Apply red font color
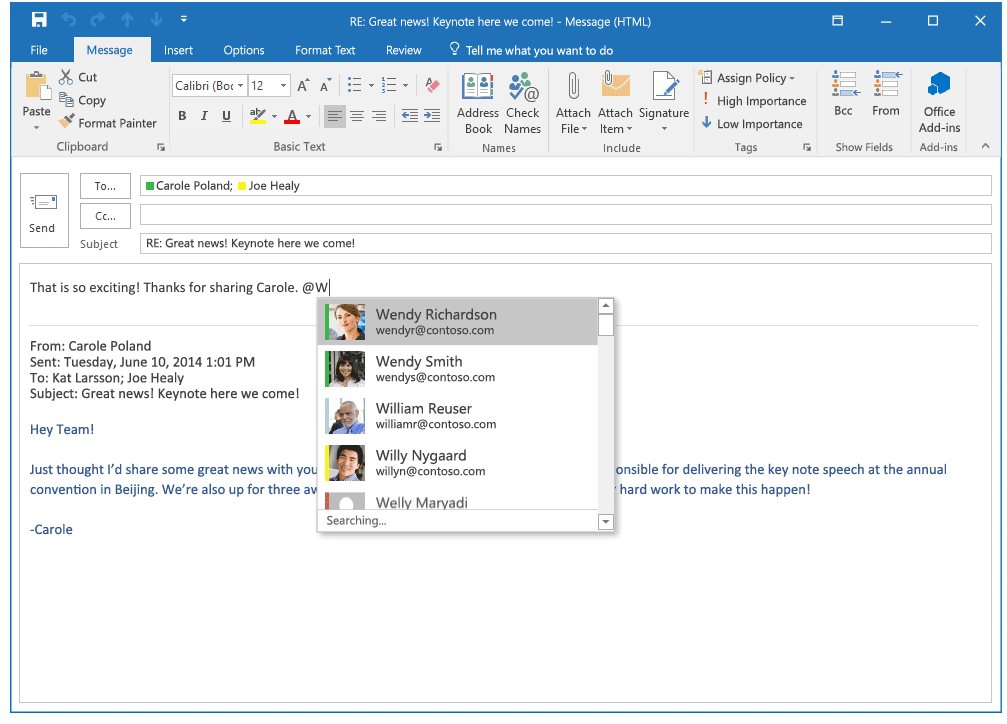The height and width of the screenshot is (724, 1007). pyautogui.click(x=292, y=116)
